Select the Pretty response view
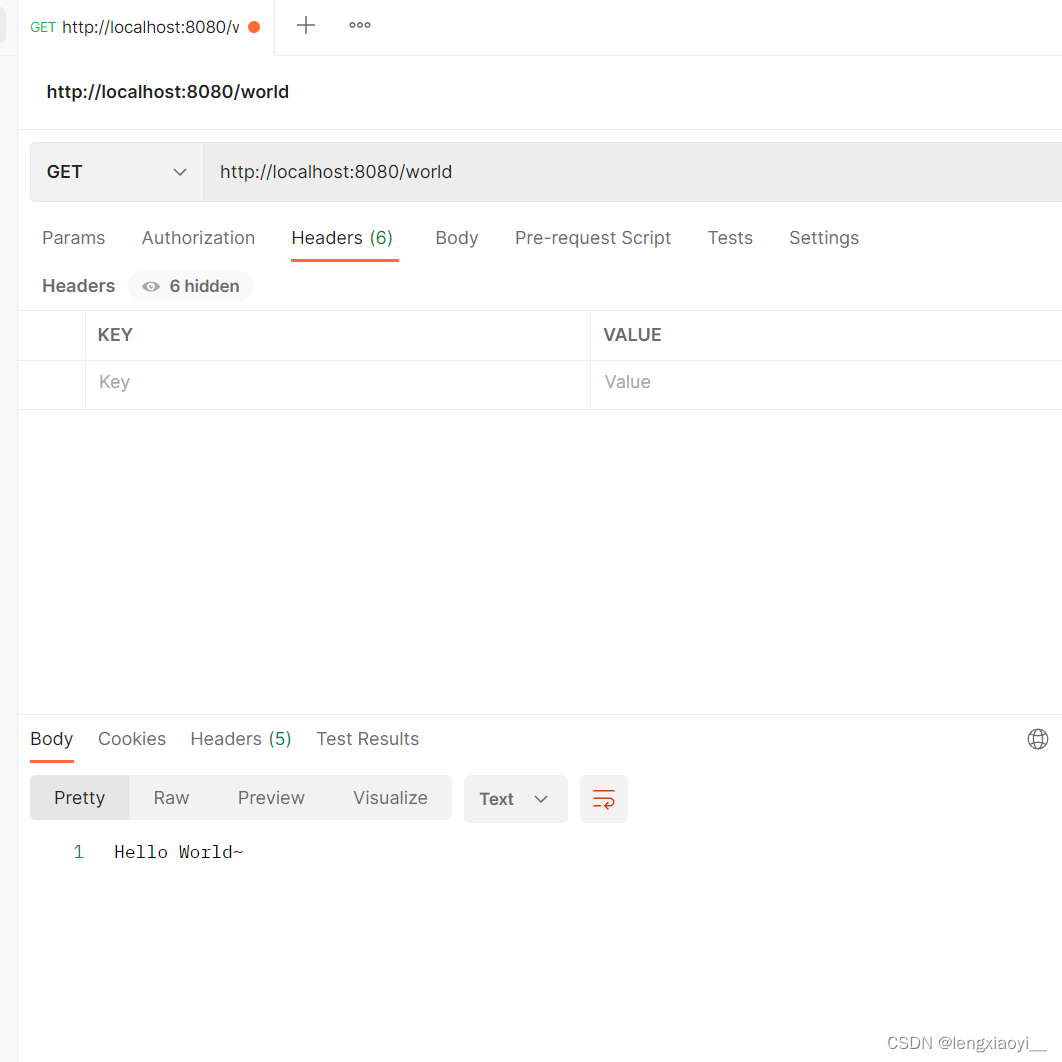Viewport: 1062px width, 1062px height. 79,798
